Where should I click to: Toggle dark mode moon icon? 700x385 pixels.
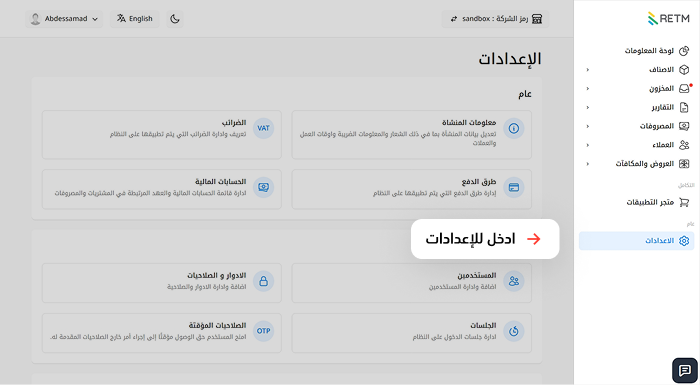tap(175, 19)
